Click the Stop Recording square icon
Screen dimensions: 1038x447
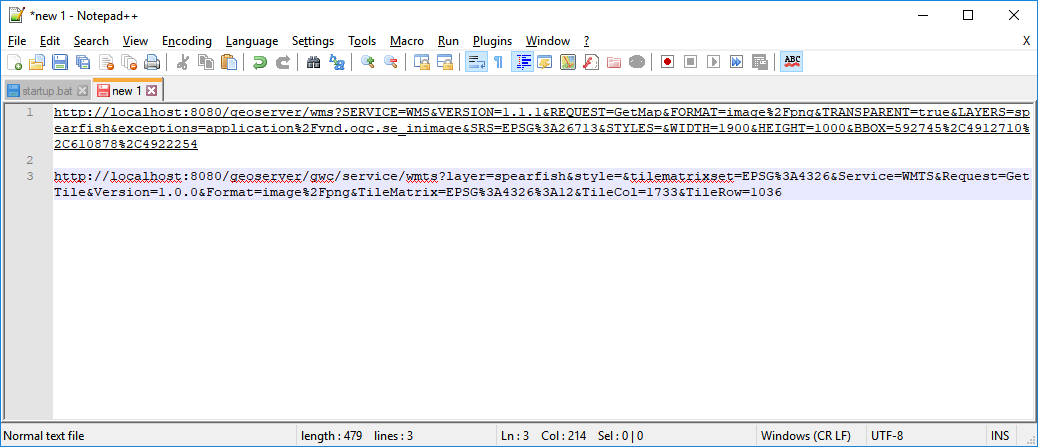click(x=690, y=62)
